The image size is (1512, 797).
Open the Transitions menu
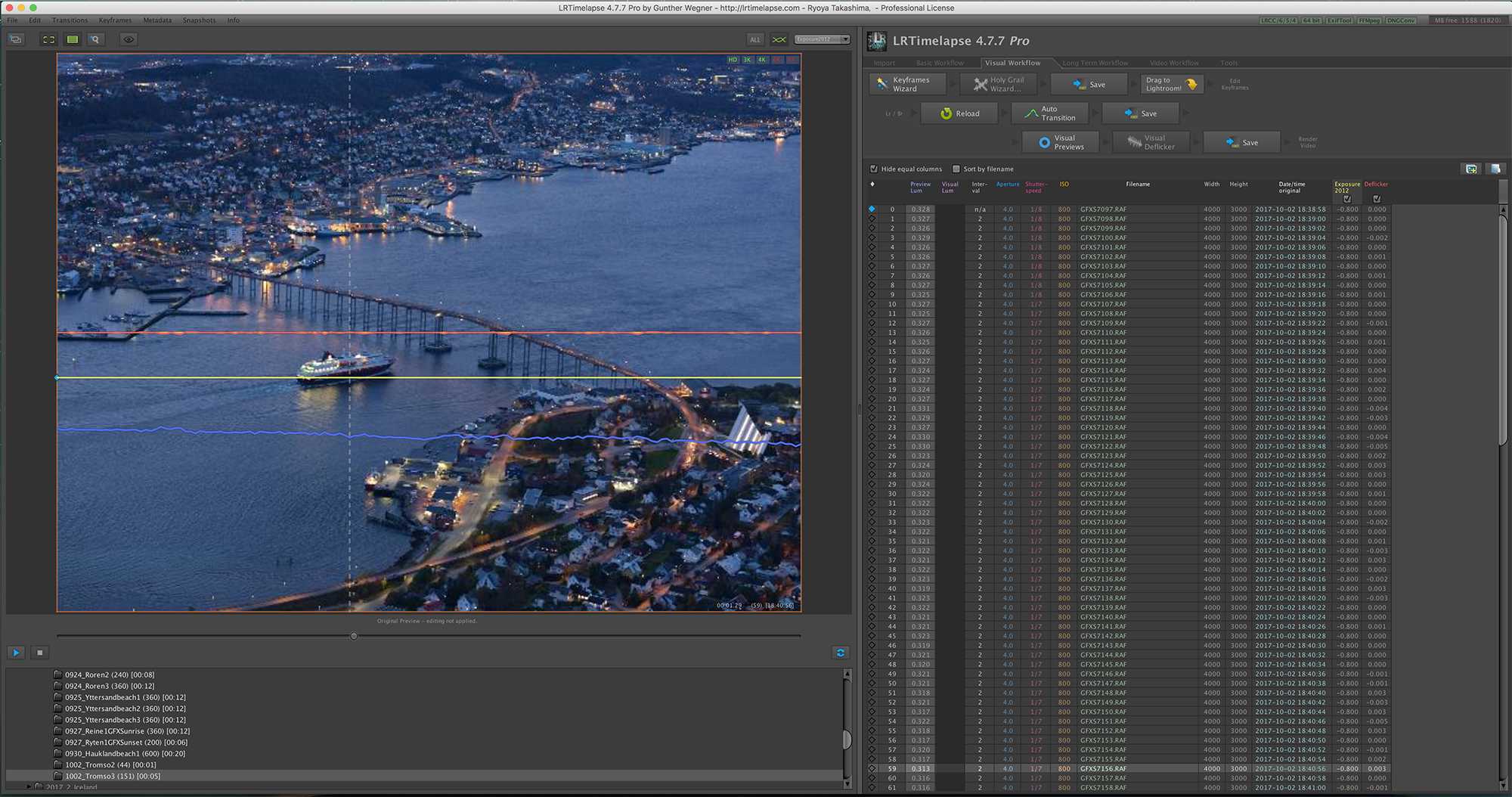(70, 20)
